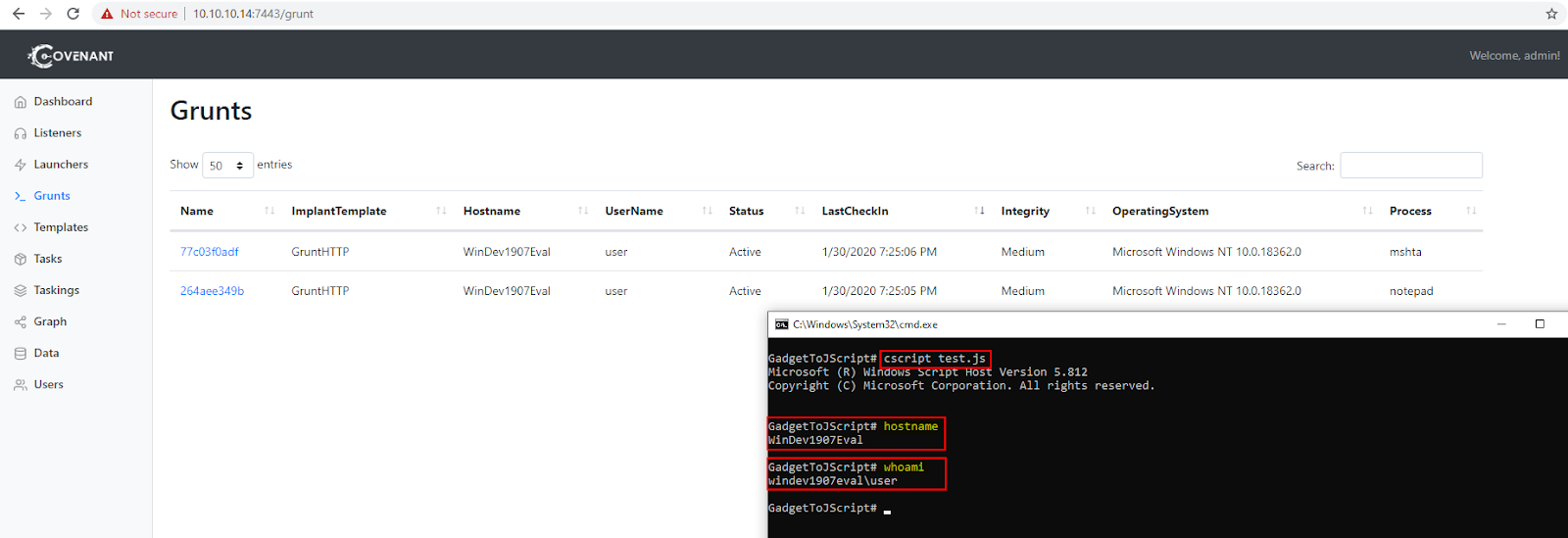Click the Tasks box icon
This screenshot has width=1568, height=538.
click(21, 259)
